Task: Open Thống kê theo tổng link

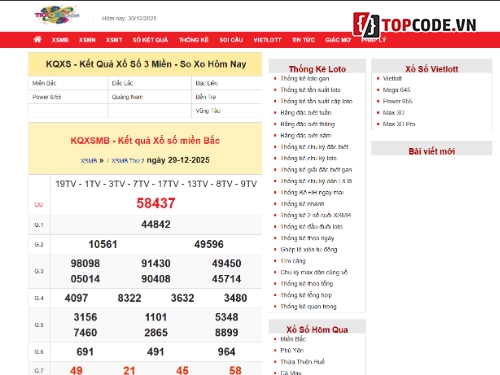Action: pyautogui.click(x=307, y=284)
